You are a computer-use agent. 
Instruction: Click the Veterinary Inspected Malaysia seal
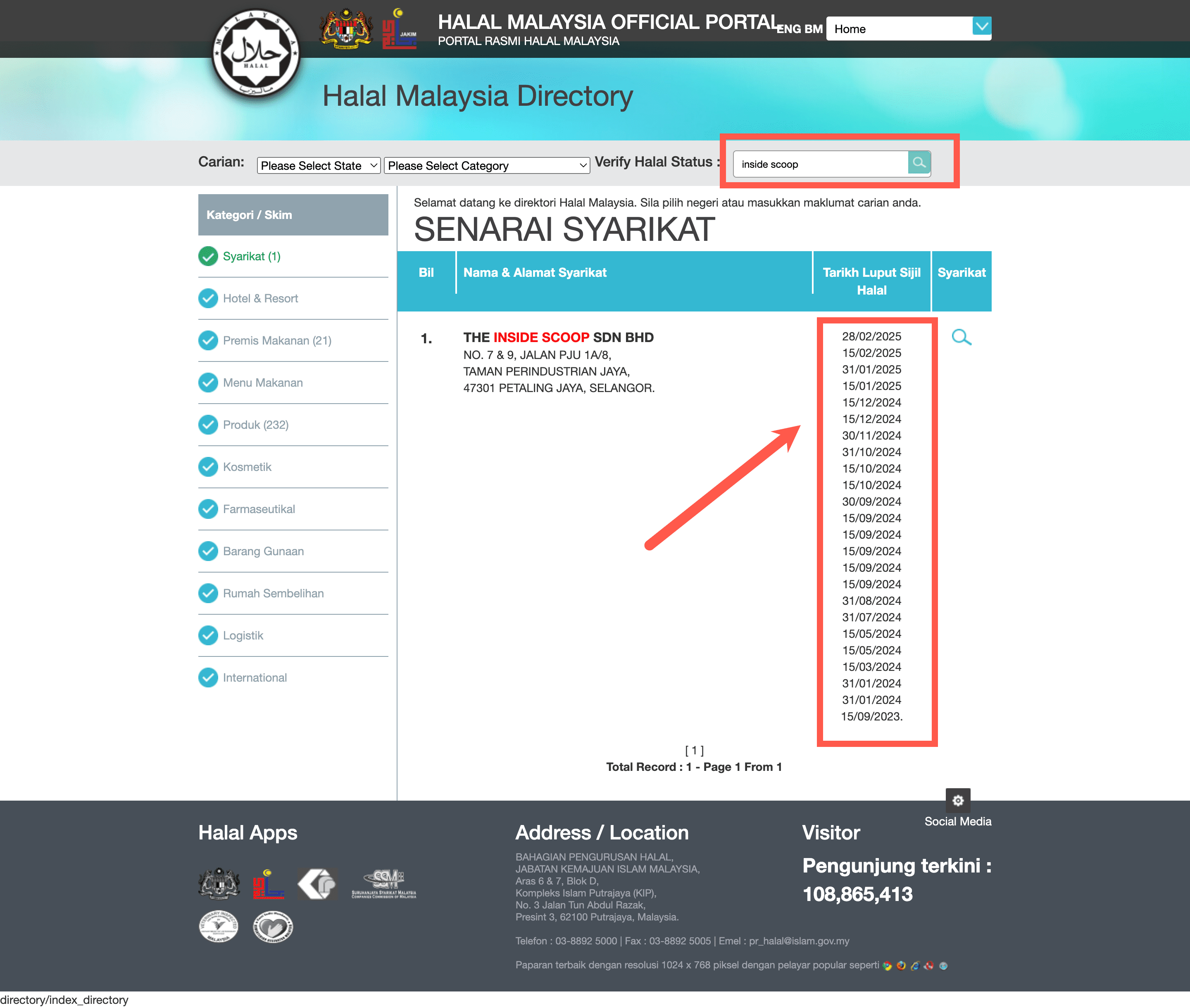tap(218, 926)
